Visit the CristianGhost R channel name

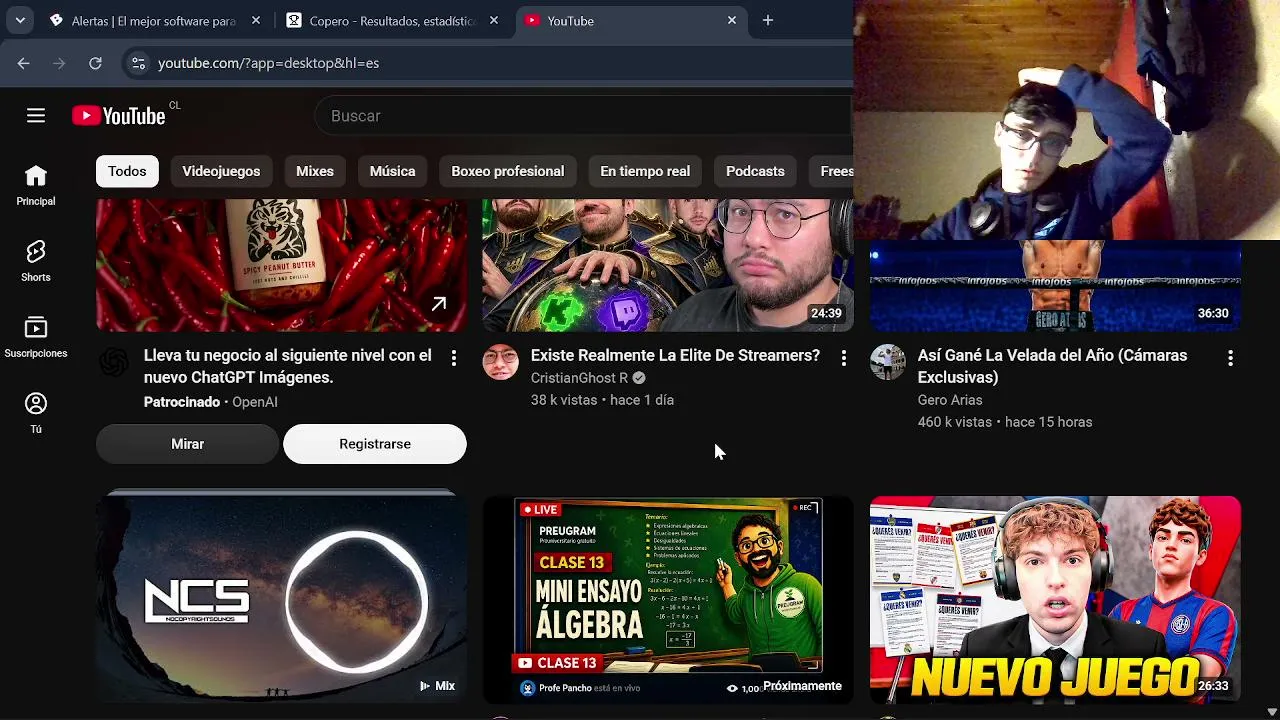point(579,378)
